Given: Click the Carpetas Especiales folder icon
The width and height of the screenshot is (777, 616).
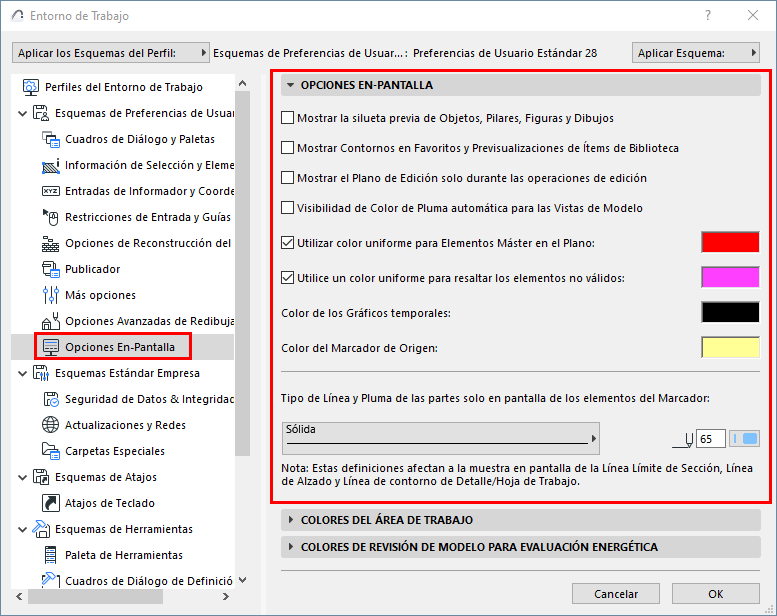Looking at the screenshot, I should point(51,451).
